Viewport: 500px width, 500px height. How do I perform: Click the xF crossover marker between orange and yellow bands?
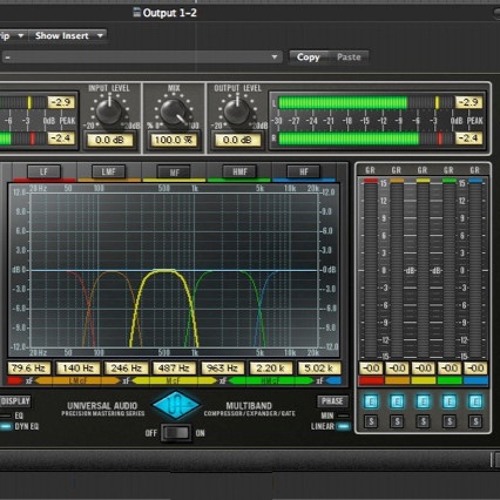(126, 380)
